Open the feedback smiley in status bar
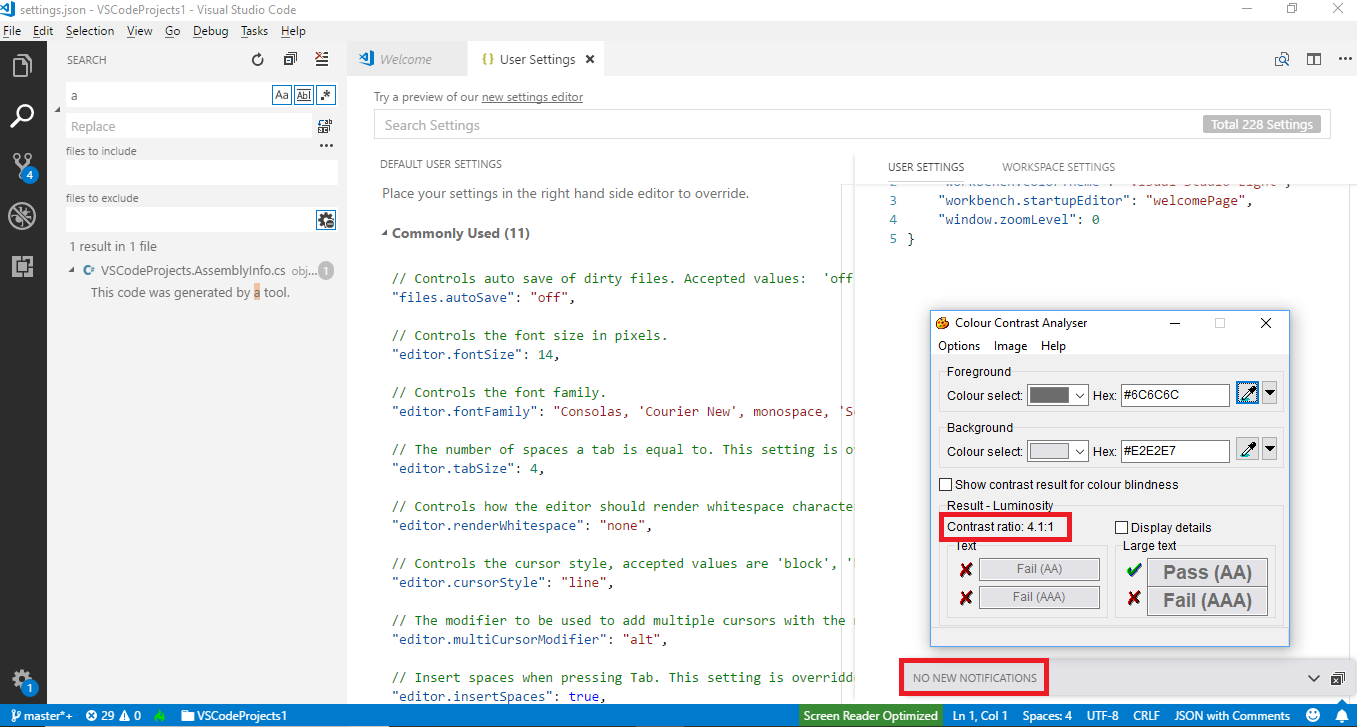 (x=1314, y=716)
